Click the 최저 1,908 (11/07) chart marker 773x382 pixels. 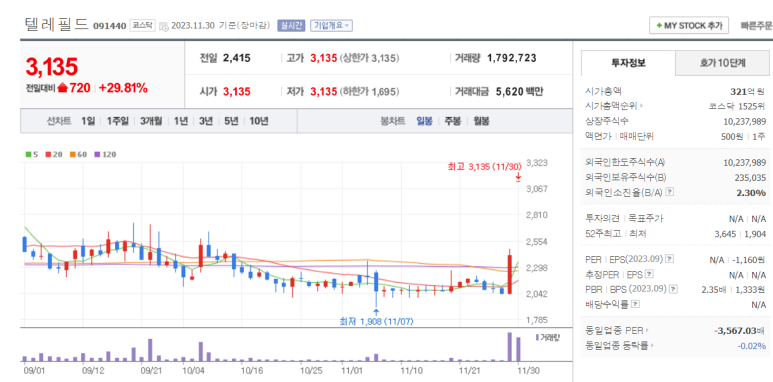point(376,321)
